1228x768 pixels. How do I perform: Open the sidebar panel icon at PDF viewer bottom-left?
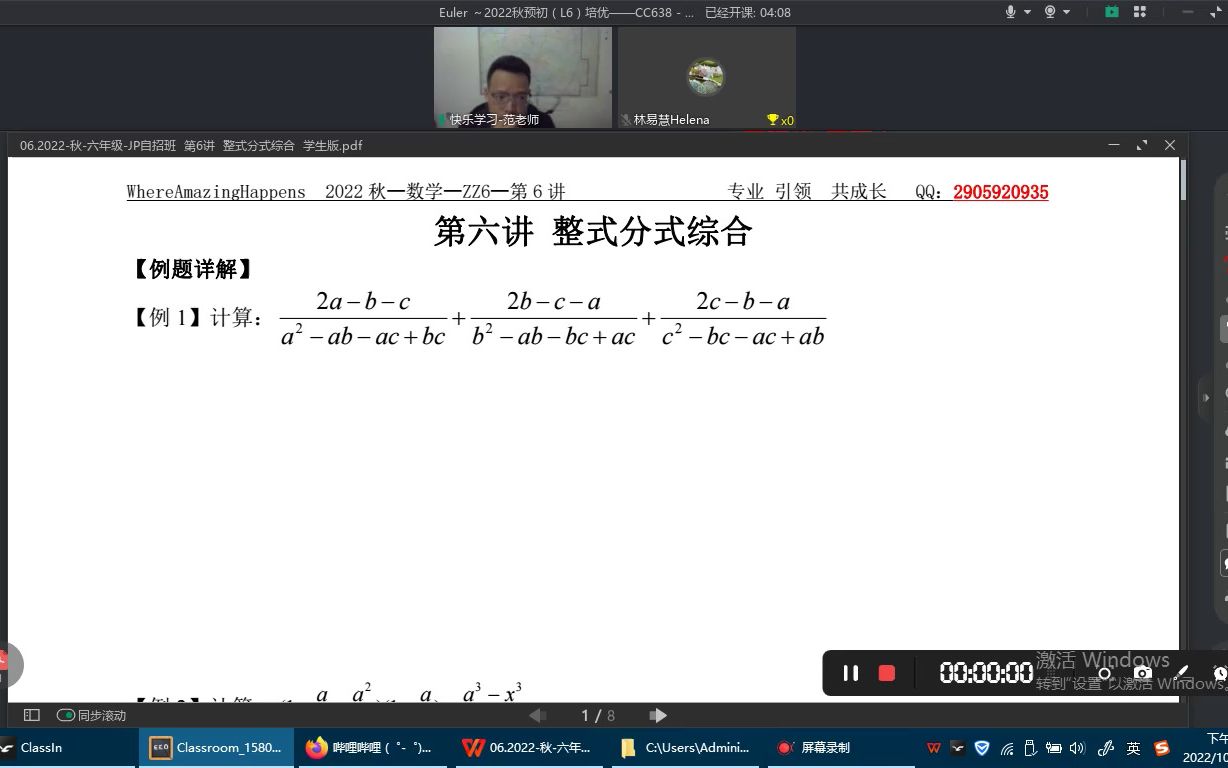tap(30, 715)
